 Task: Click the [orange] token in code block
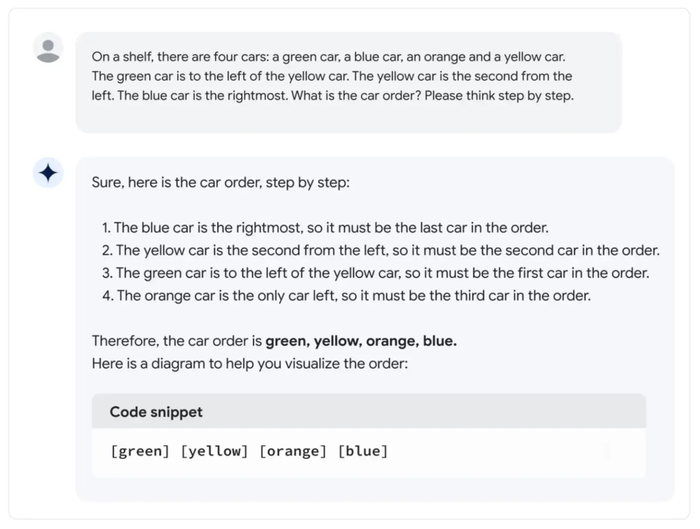coord(293,451)
